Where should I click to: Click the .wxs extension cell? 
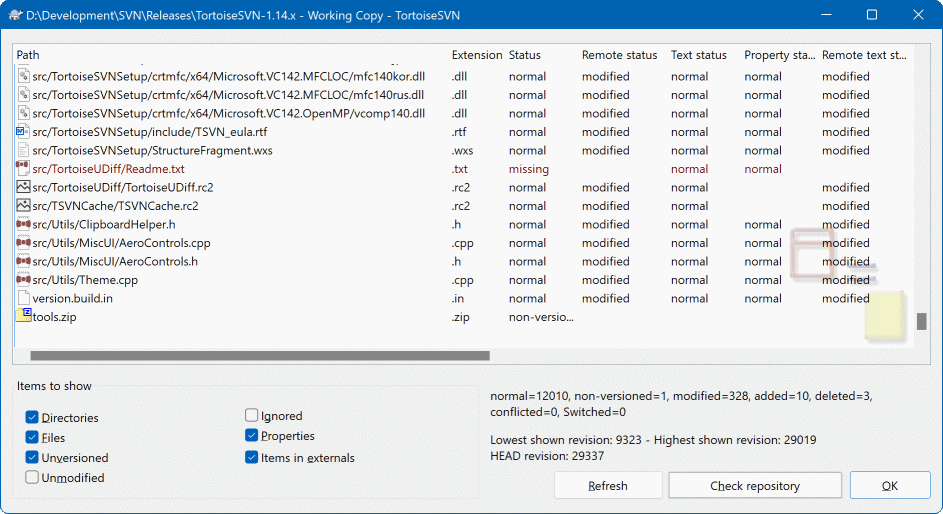462,150
